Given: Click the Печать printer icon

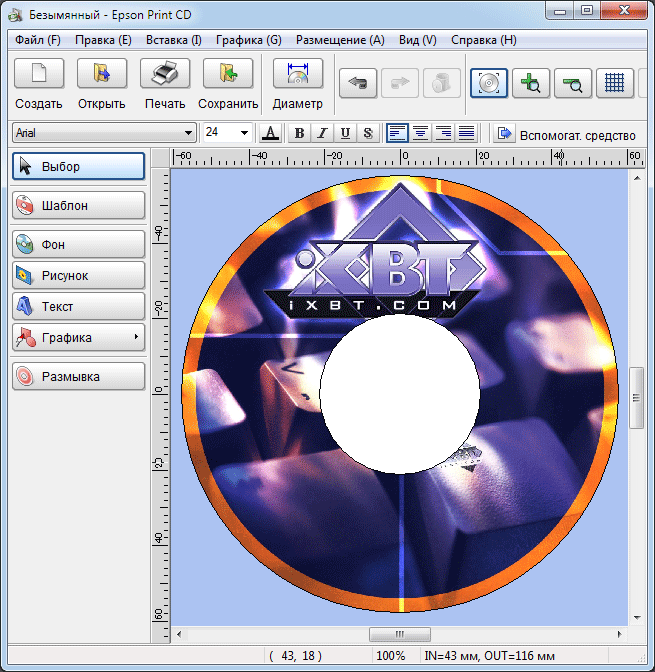Looking at the screenshot, I should [165, 73].
